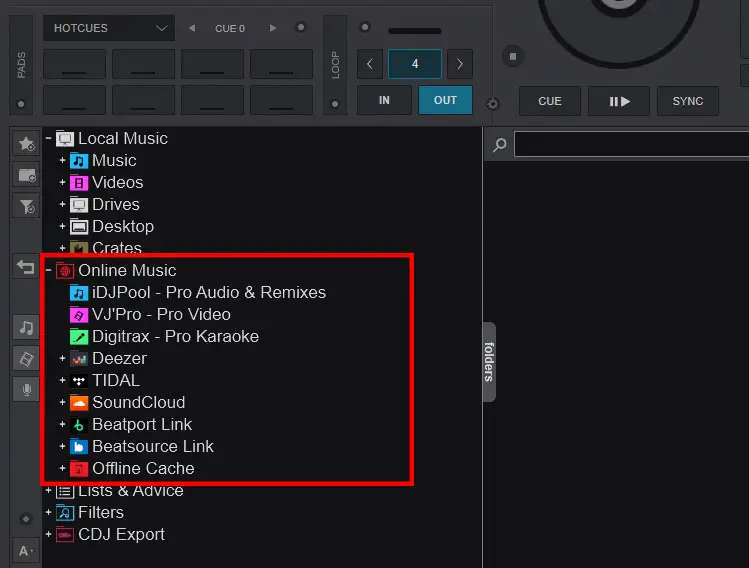The width and height of the screenshot is (749, 568).
Task: Toggle the dot above loop size
Action: click(x=365, y=27)
